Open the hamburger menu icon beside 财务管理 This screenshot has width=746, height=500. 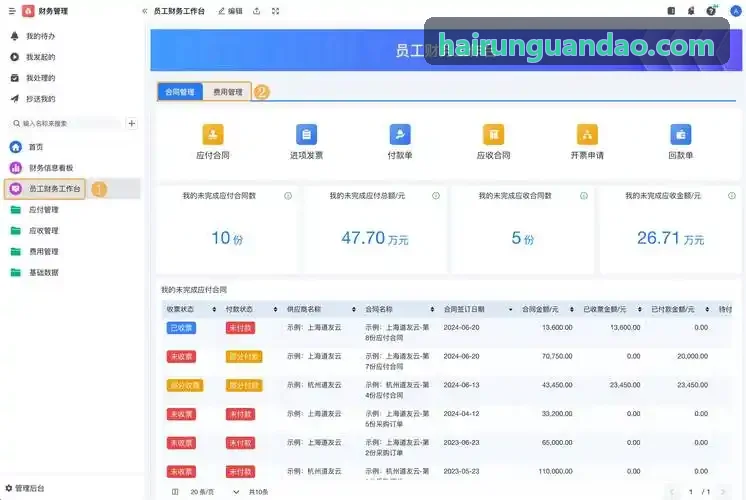12,11
